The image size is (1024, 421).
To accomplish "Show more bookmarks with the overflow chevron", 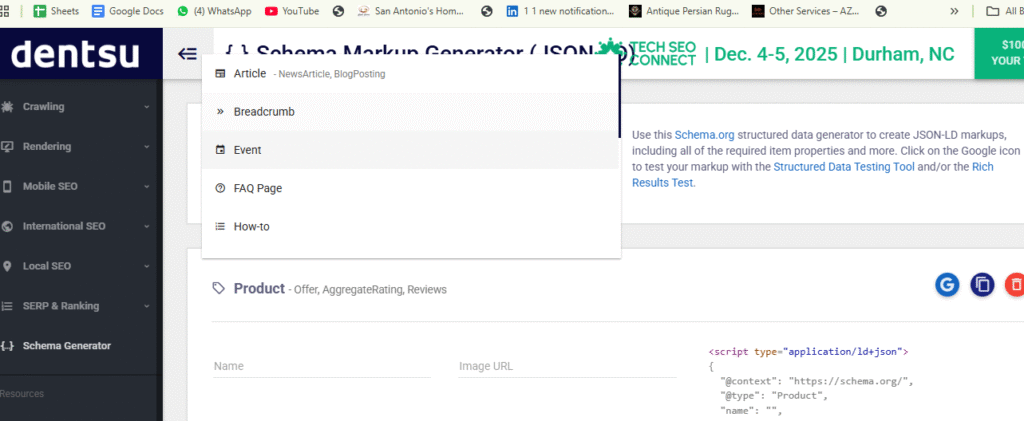I will 953,11.
